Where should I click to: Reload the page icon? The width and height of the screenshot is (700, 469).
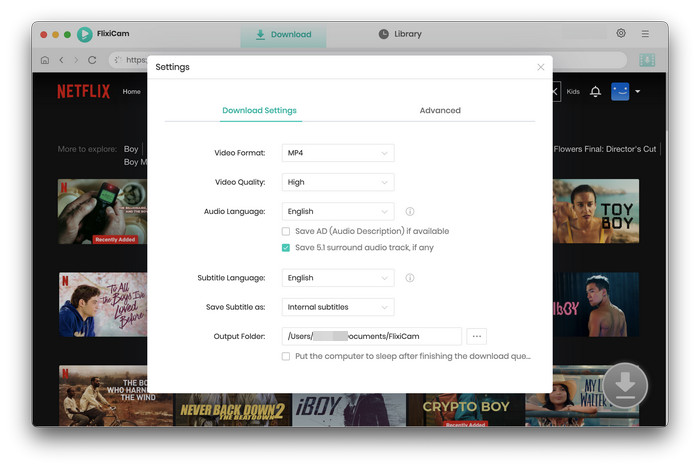click(92, 60)
